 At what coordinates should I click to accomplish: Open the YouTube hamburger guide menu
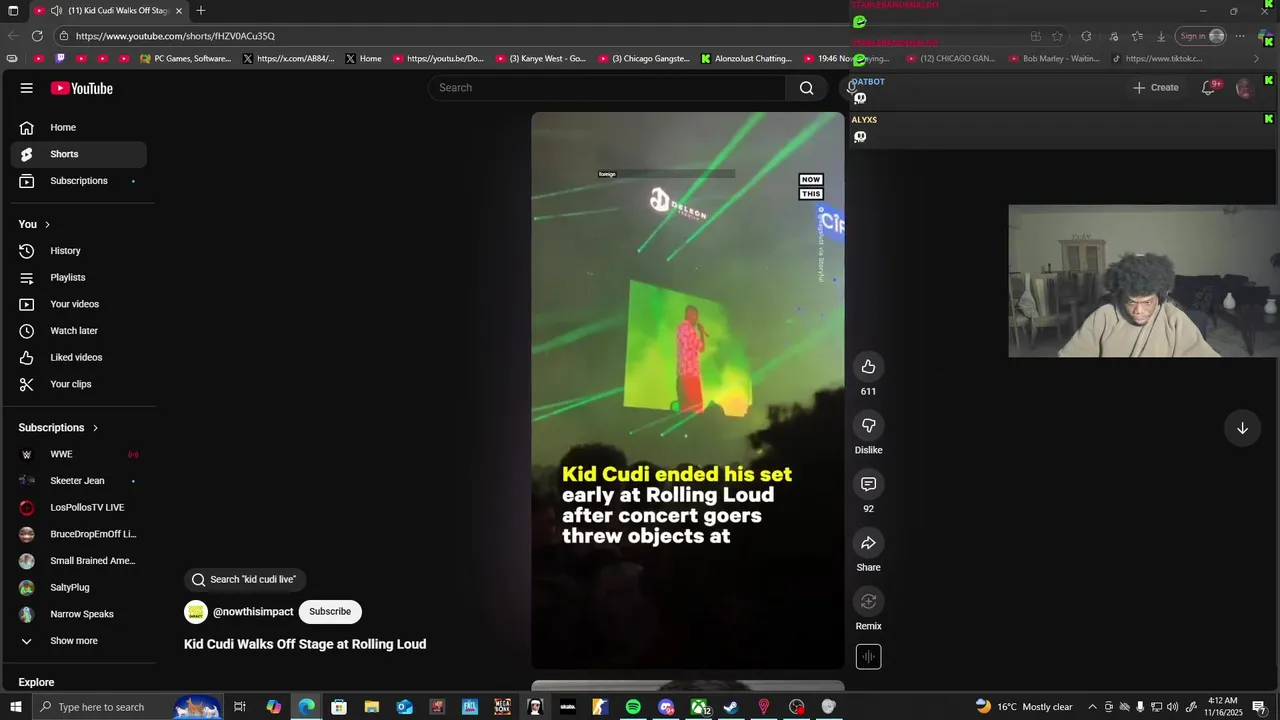pos(27,88)
